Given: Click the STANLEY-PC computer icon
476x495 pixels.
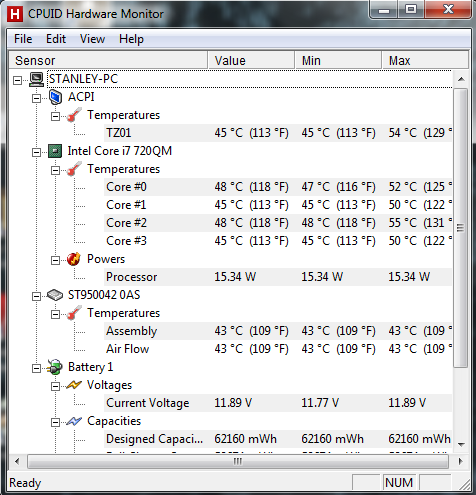Looking at the screenshot, I should point(36,79).
